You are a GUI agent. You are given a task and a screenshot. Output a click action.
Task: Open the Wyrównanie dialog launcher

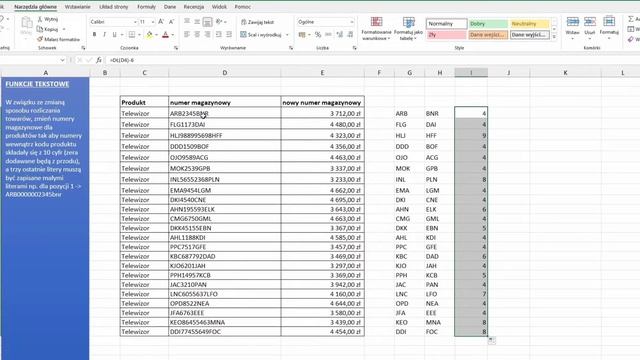point(291,48)
